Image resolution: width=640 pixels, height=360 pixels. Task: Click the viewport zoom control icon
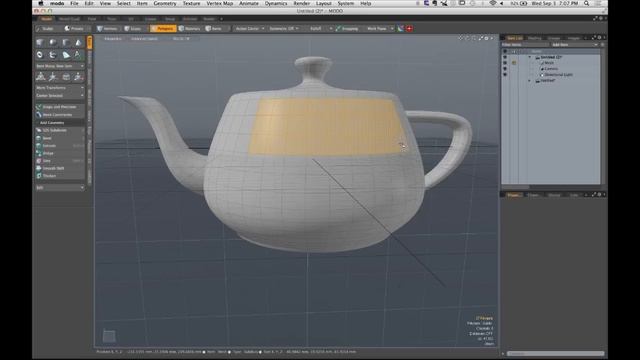474,38
